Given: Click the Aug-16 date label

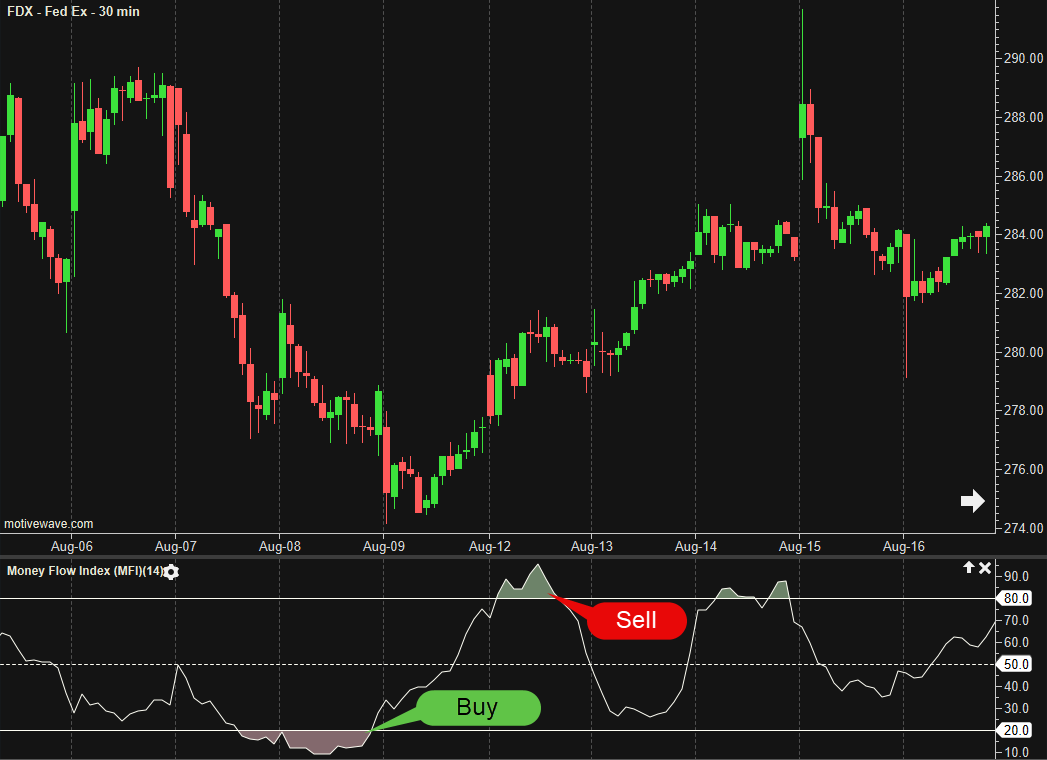Looking at the screenshot, I should click(x=904, y=546).
